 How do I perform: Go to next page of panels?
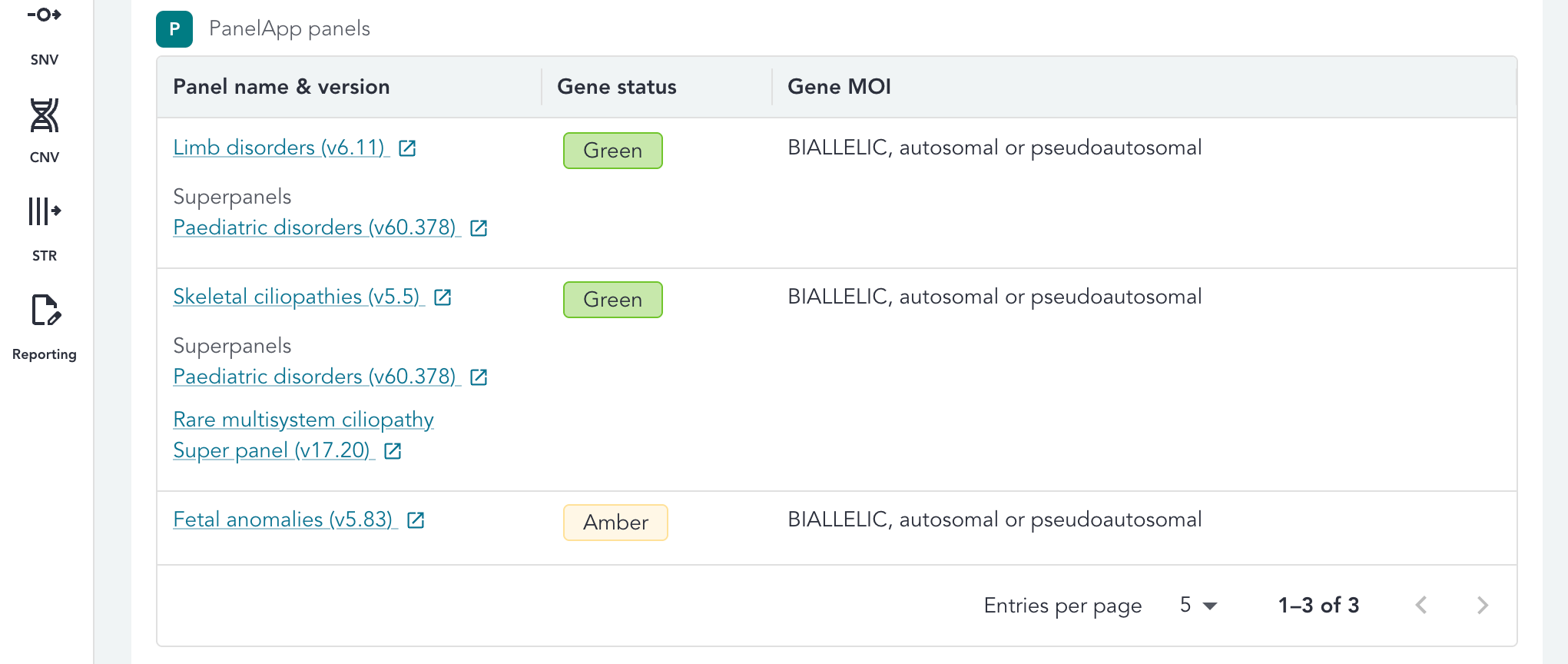click(x=1482, y=606)
